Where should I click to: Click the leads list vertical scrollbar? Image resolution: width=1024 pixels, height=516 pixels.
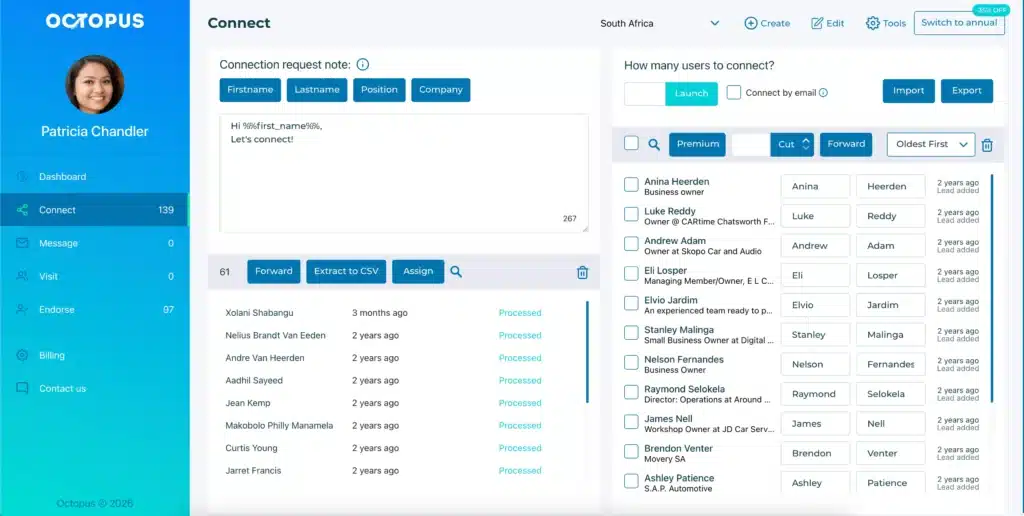tap(992, 290)
